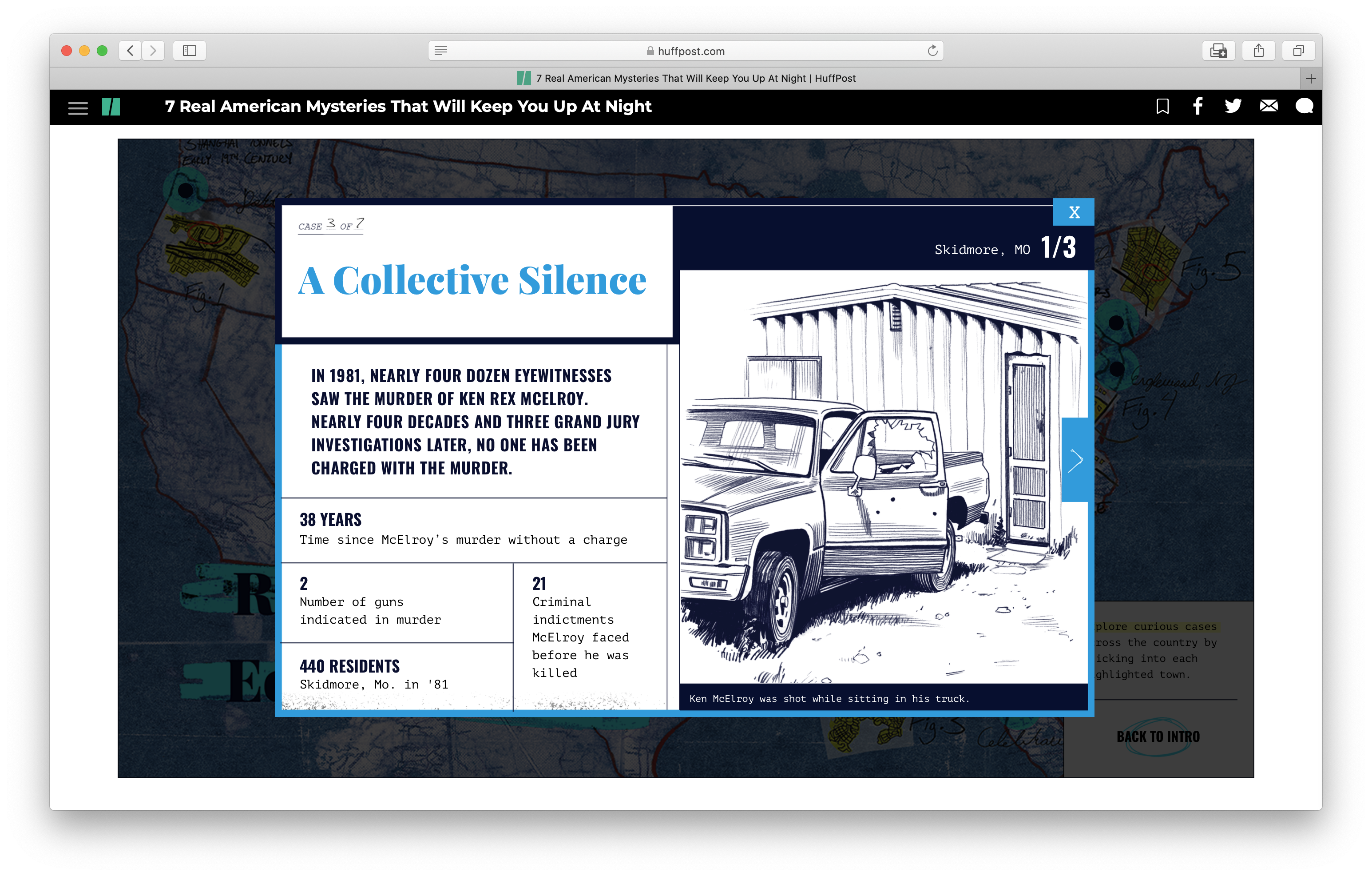Show all tabs overview

pyautogui.click(x=1298, y=51)
